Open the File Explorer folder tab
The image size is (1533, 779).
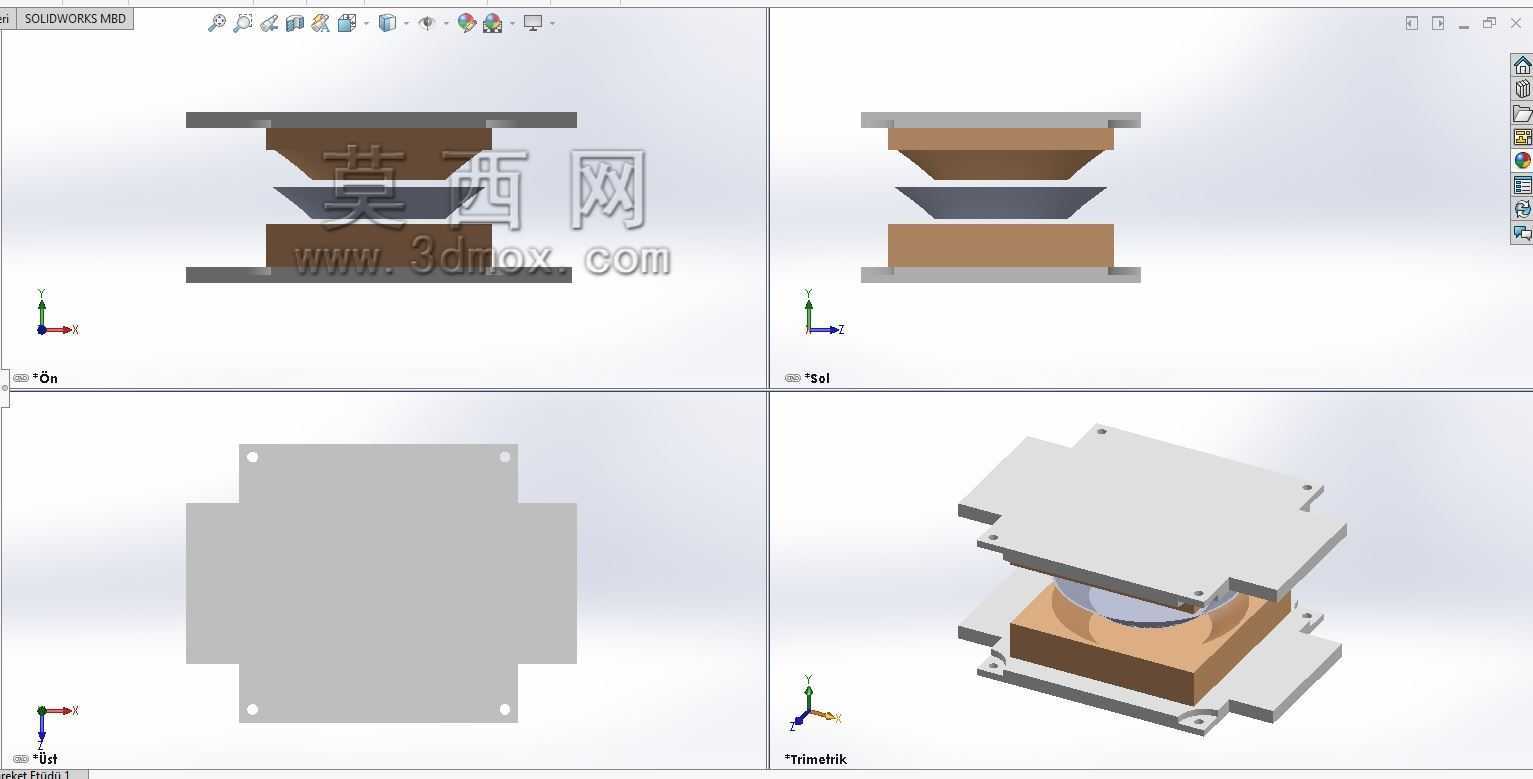(1522, 113)
